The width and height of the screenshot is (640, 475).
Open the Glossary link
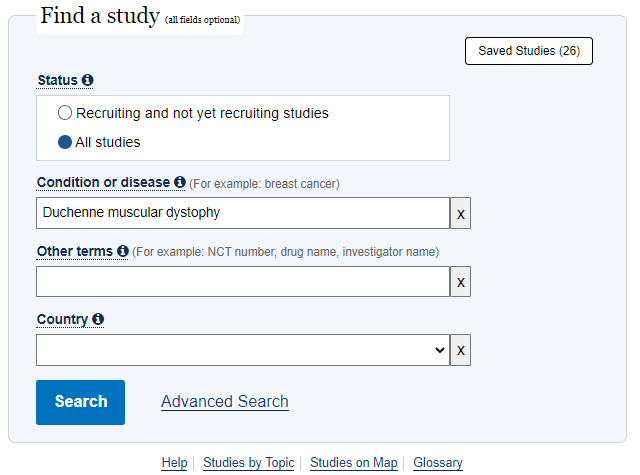[438, 463]
